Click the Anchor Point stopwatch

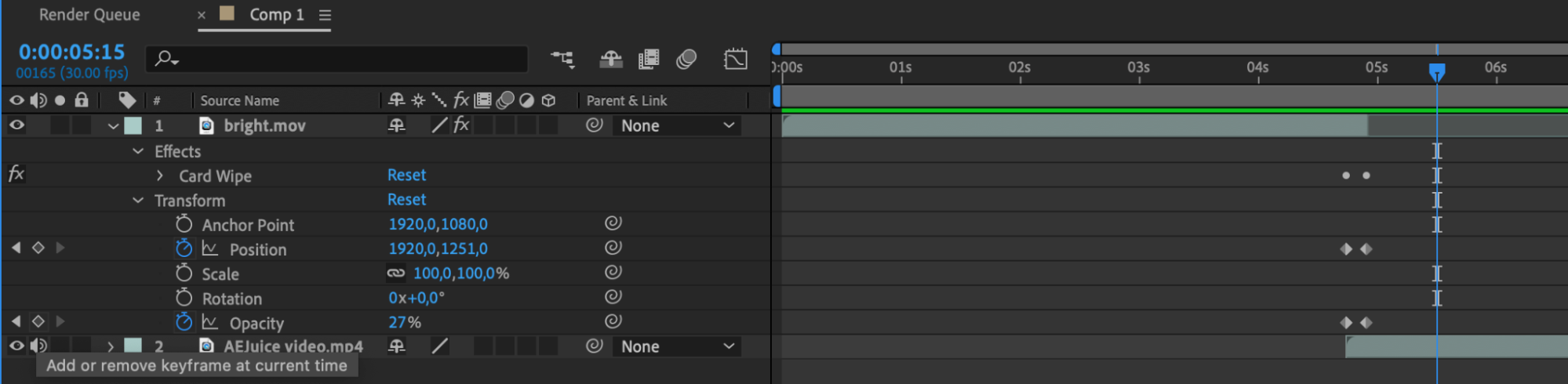pos(184,224)
